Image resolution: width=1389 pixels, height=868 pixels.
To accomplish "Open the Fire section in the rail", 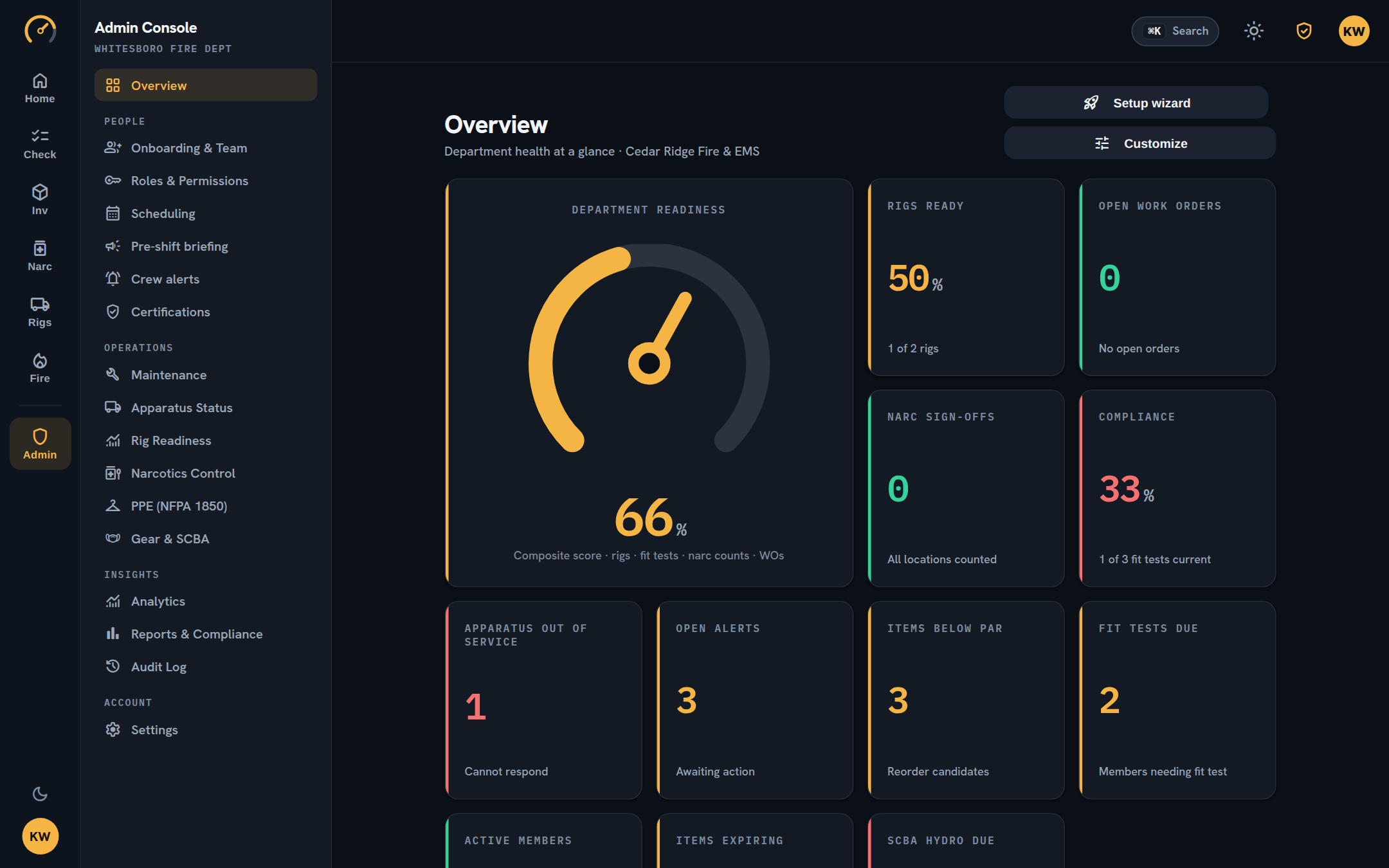I will tap(40, 368).
